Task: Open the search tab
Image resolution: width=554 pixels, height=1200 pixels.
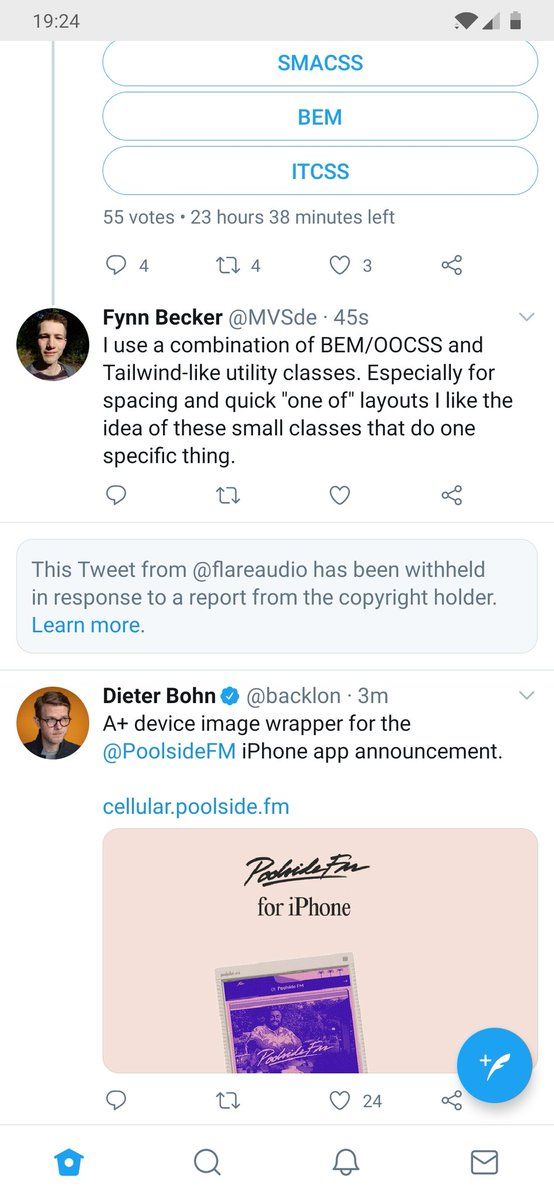Action: (207, 1162)
